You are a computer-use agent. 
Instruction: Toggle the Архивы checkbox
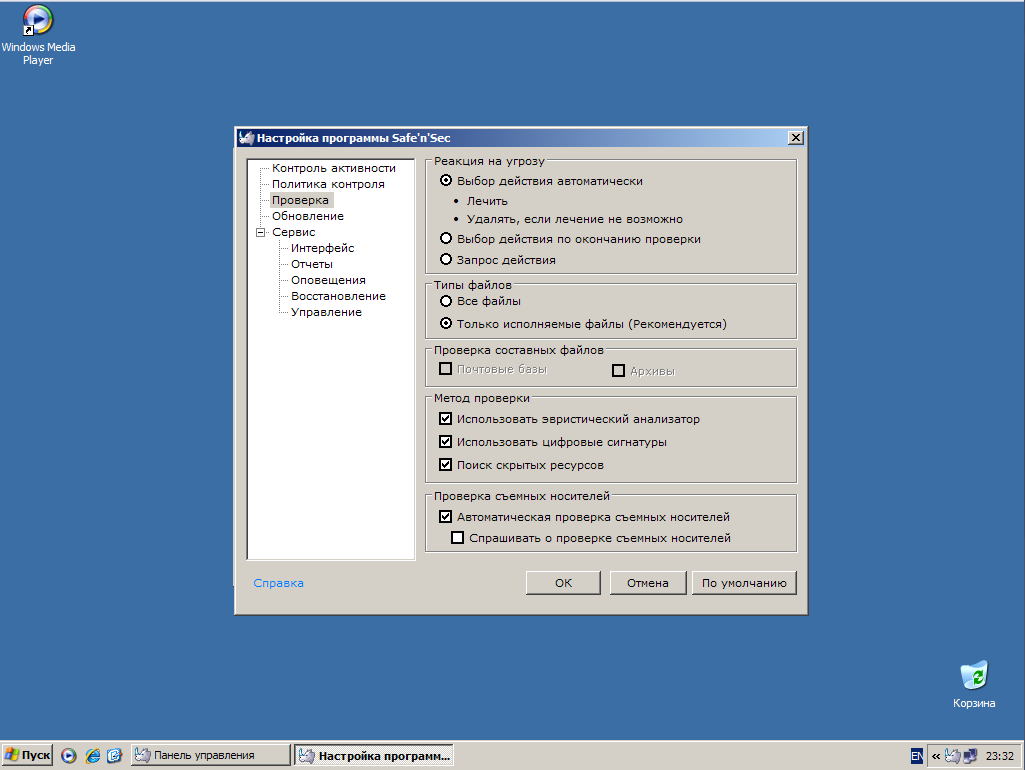click(x=618, y=371)
